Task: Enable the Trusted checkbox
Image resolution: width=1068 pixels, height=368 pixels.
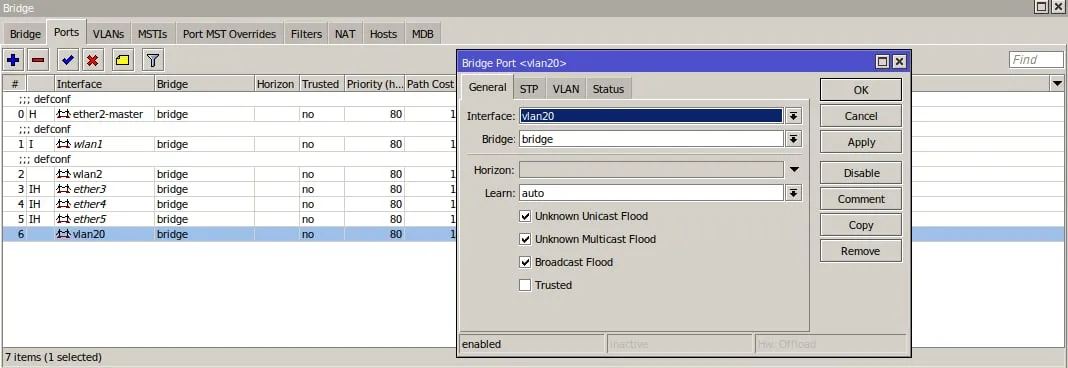Action: pos(525,286)
